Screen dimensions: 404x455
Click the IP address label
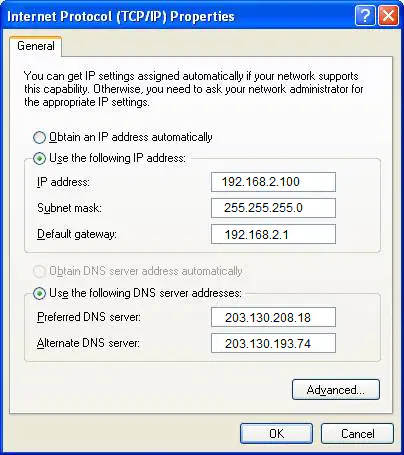click(x=63, y=182)
